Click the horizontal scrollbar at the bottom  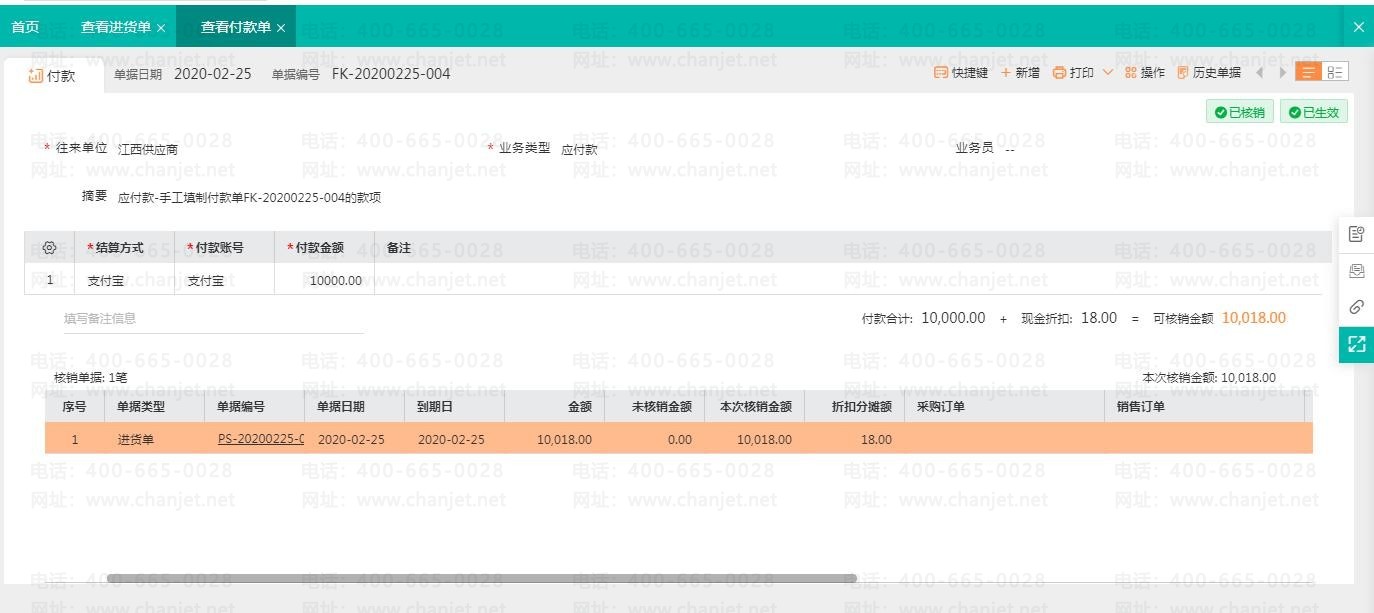[x=481, y=578]
